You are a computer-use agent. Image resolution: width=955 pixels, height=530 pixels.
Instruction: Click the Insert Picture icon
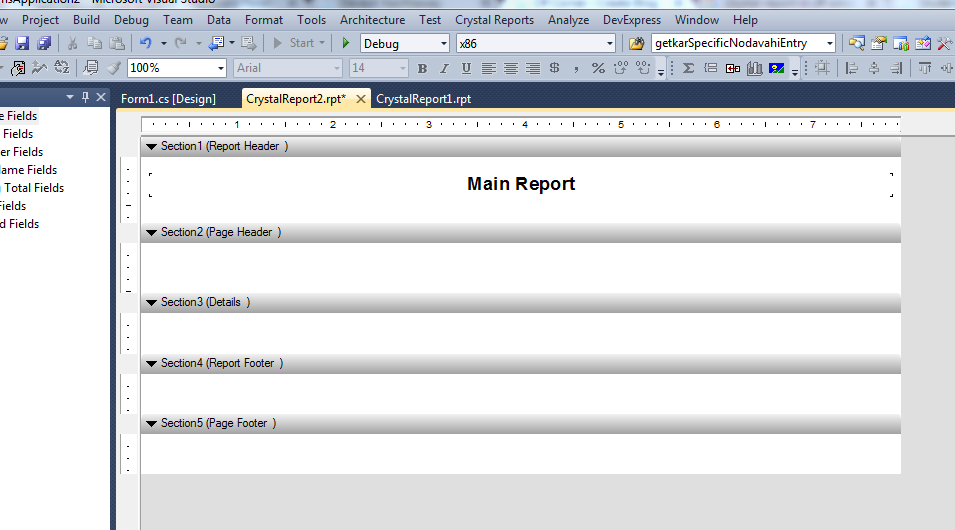(x=777, y=68)
